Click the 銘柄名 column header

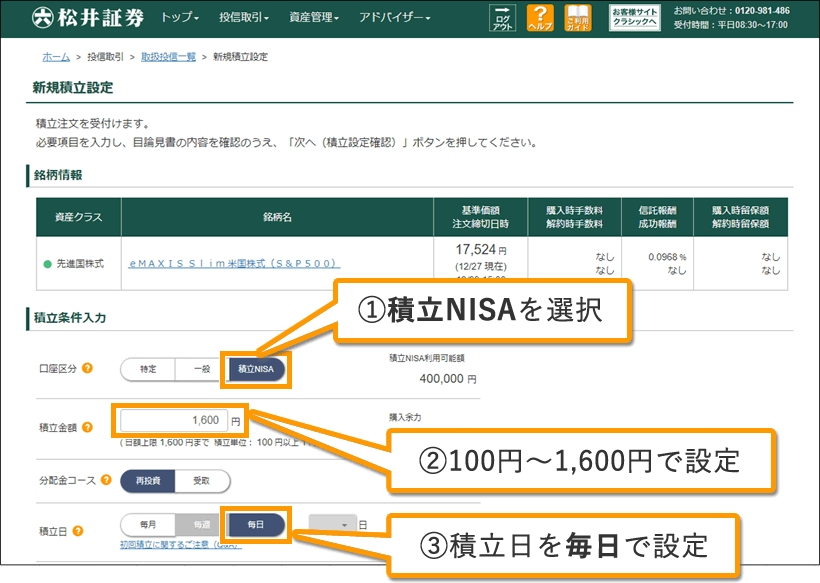pos(277,217)
